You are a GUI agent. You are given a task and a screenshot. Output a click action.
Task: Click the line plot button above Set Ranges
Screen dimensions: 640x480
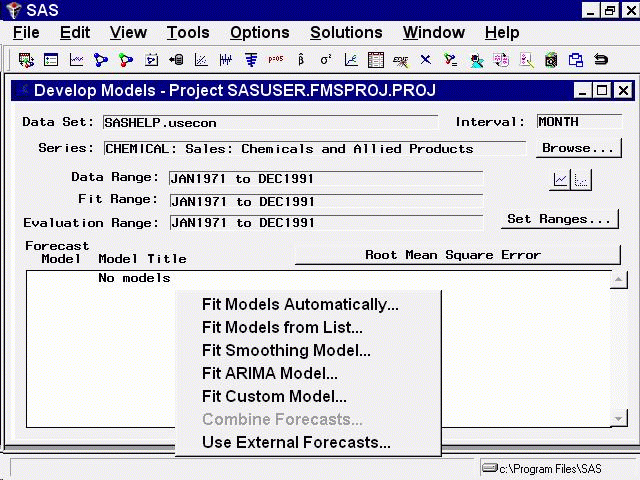point(560,179)
